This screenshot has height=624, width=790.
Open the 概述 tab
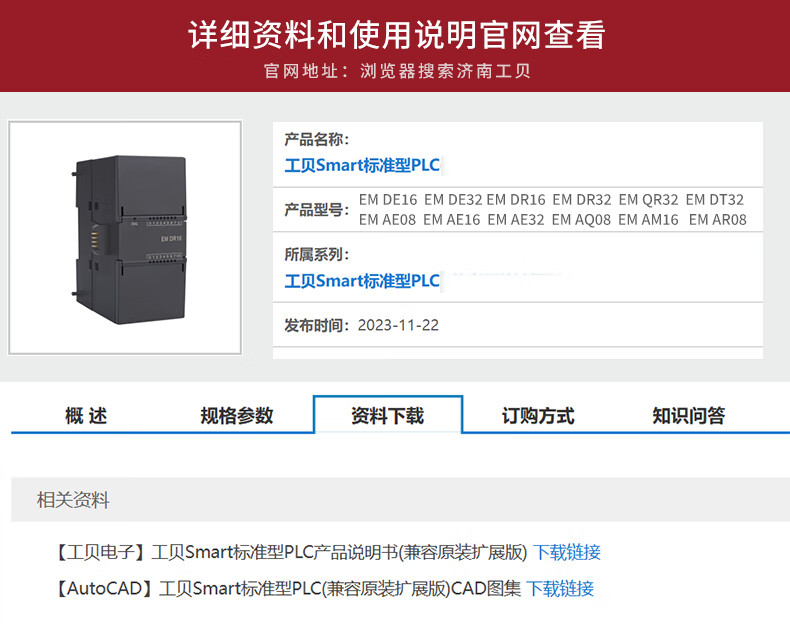86,416
